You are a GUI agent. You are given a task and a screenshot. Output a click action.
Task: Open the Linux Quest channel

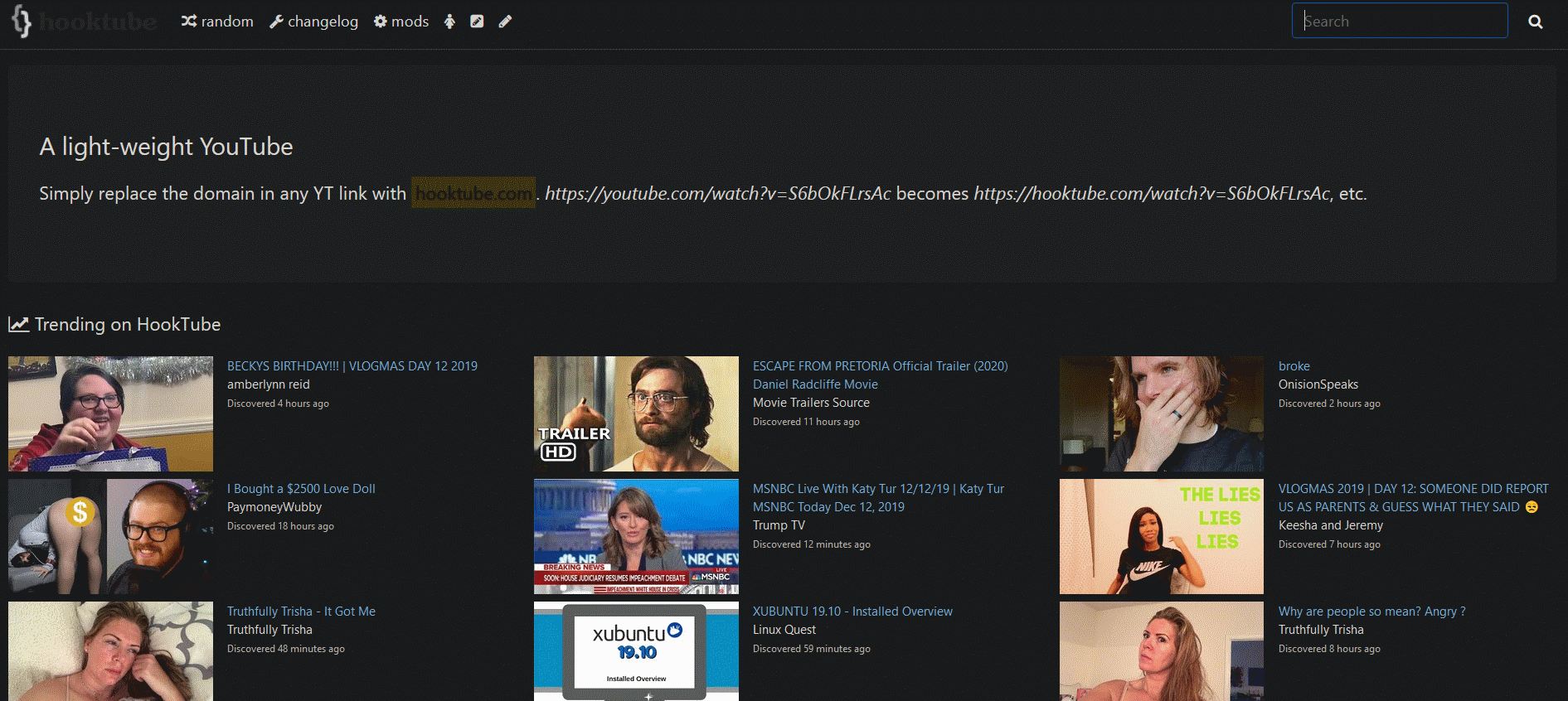tap(784, 630)
